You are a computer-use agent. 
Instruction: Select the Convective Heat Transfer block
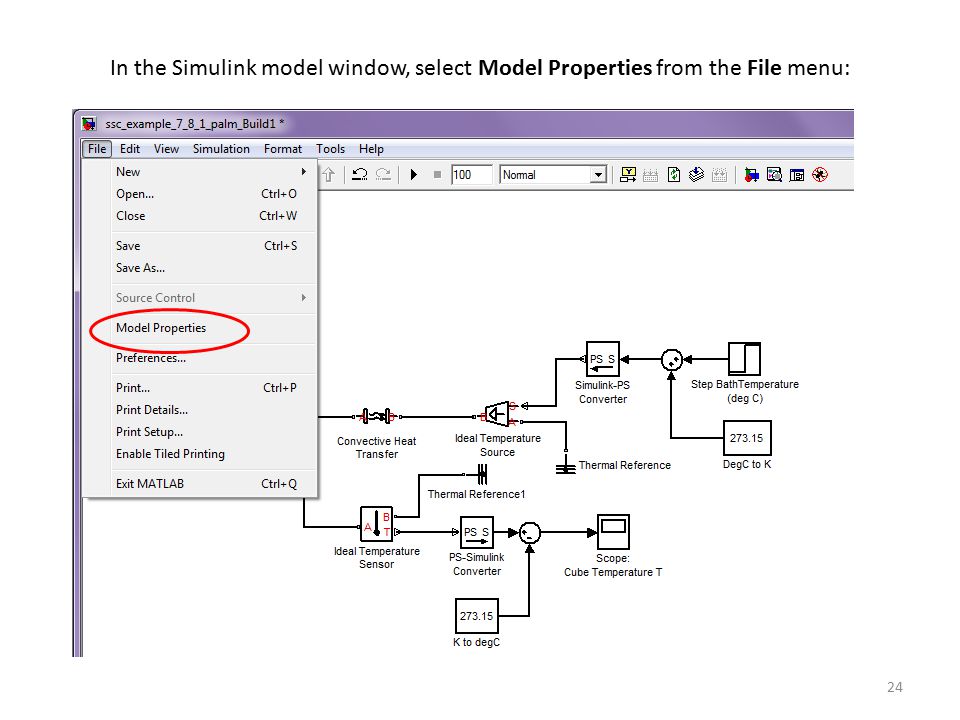(x=377, y=417)
